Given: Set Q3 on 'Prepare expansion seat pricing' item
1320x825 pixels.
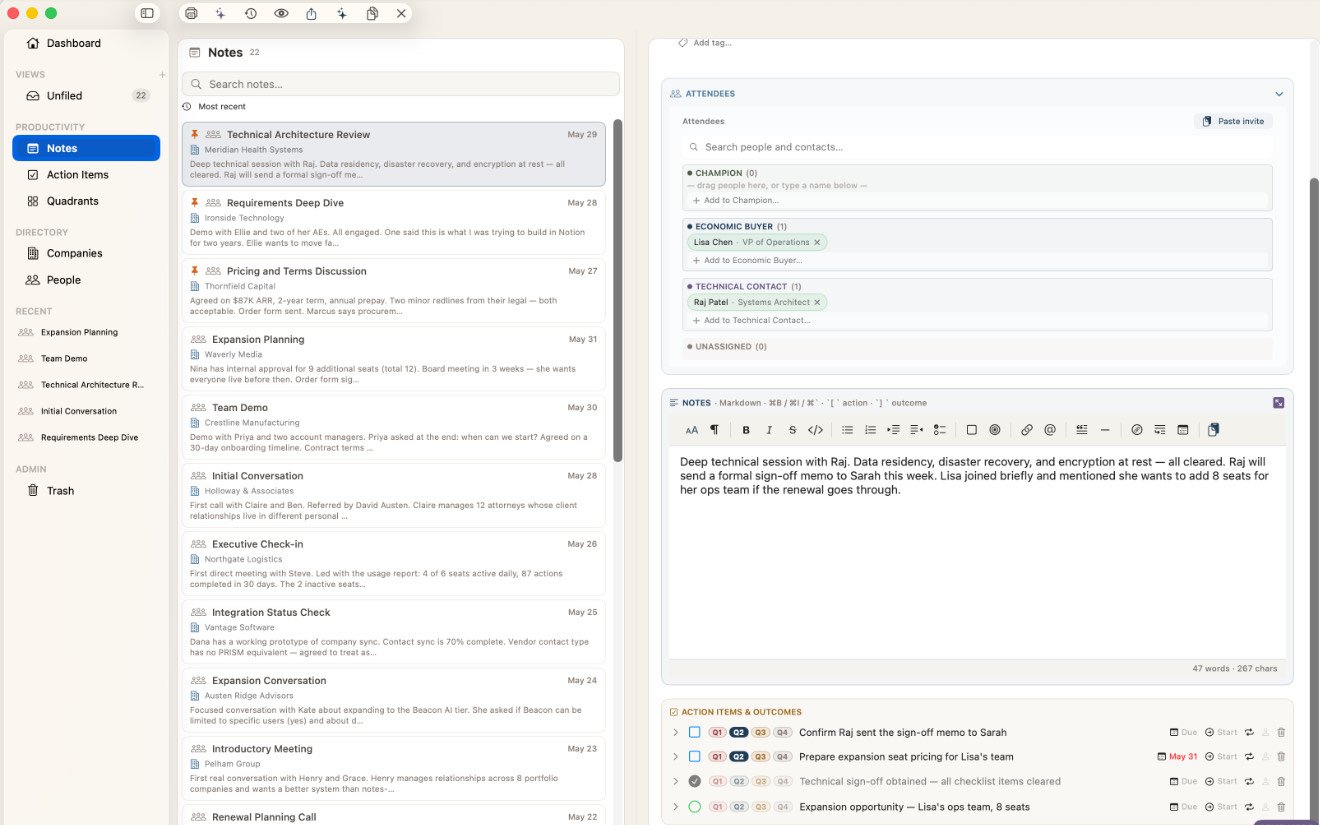Looking at the screenshot, I should (x=761, y=757).
